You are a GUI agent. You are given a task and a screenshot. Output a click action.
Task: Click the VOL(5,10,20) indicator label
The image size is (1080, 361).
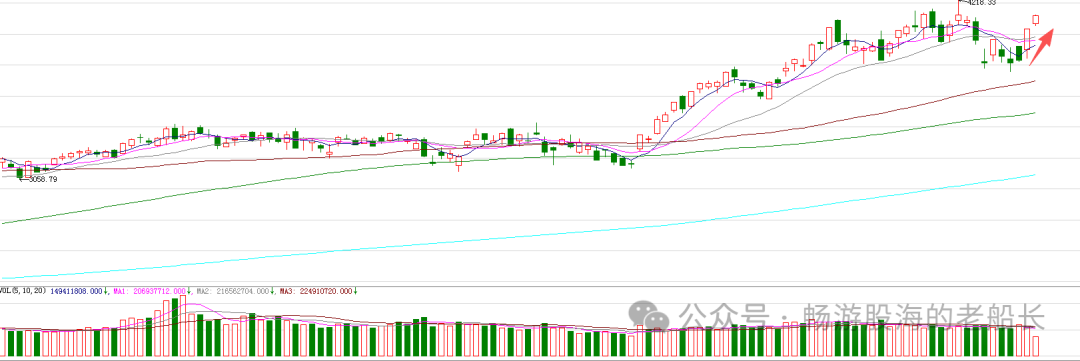point(23,291)
